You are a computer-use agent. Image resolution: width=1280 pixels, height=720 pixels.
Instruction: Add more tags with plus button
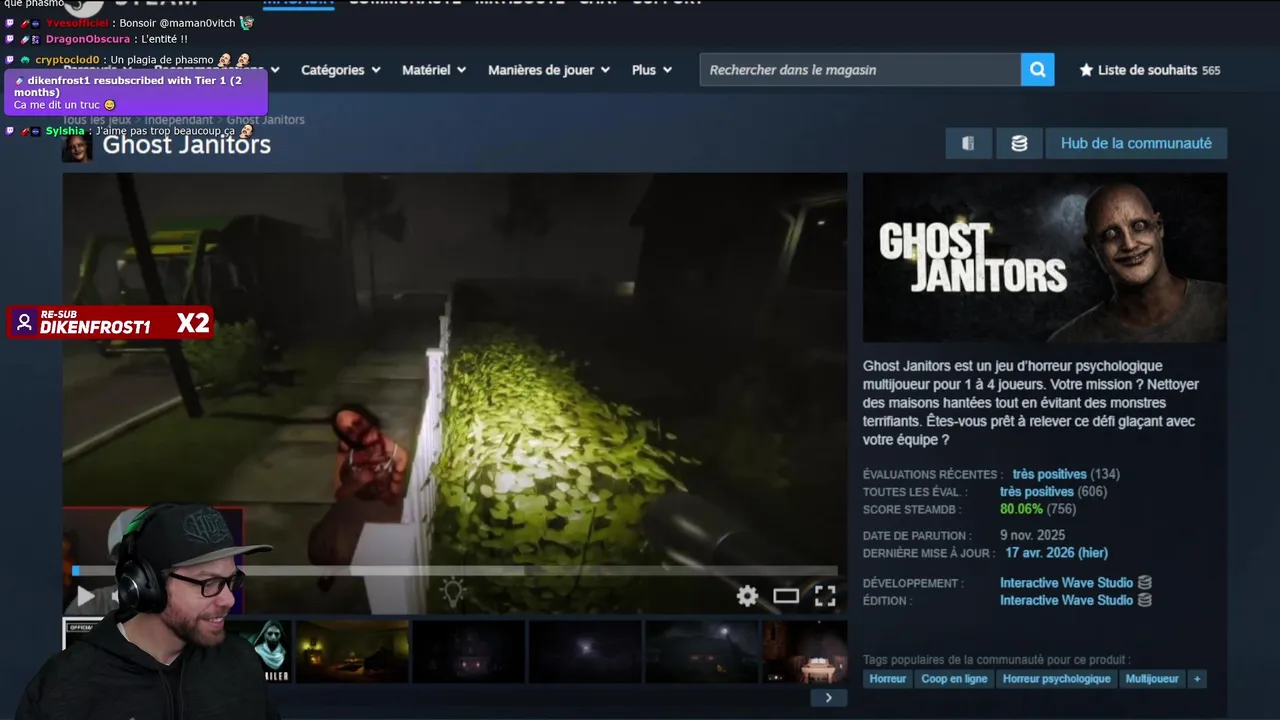point(1196,679)
